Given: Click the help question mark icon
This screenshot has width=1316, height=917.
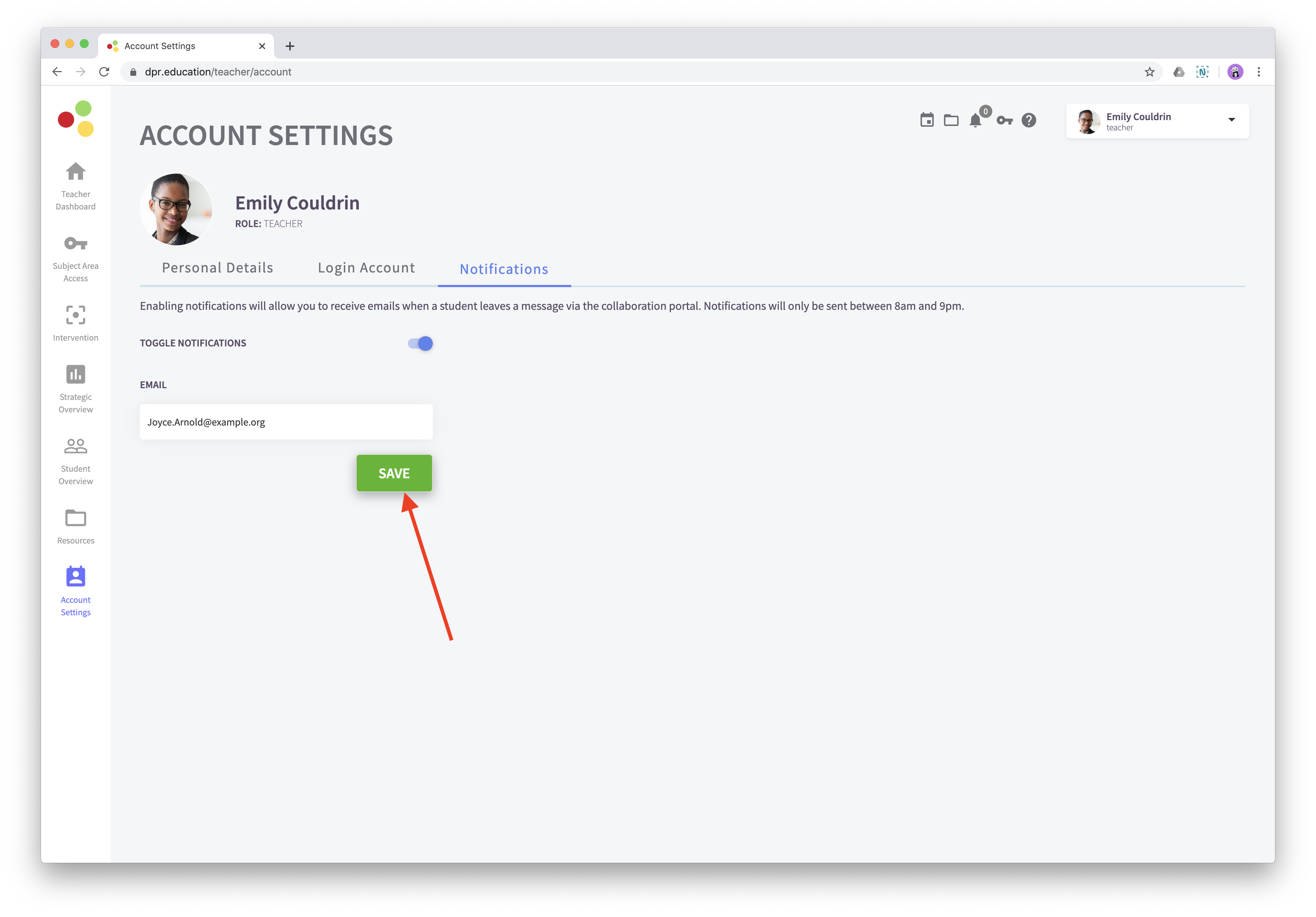Looking at the screenshot, I should click(x=1029, y=120).
